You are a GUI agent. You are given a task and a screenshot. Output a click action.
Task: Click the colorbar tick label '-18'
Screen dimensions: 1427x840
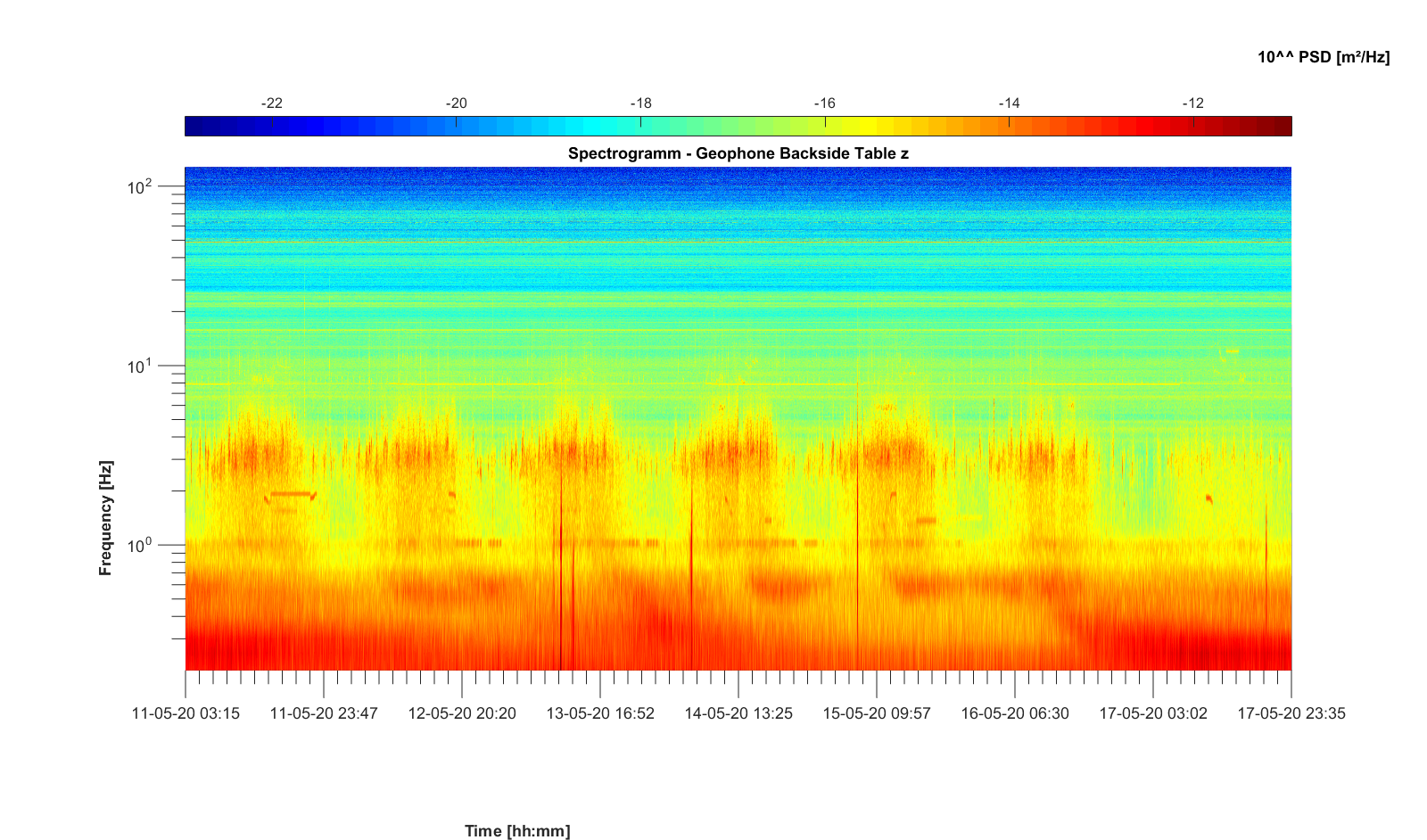click(640, 103)
